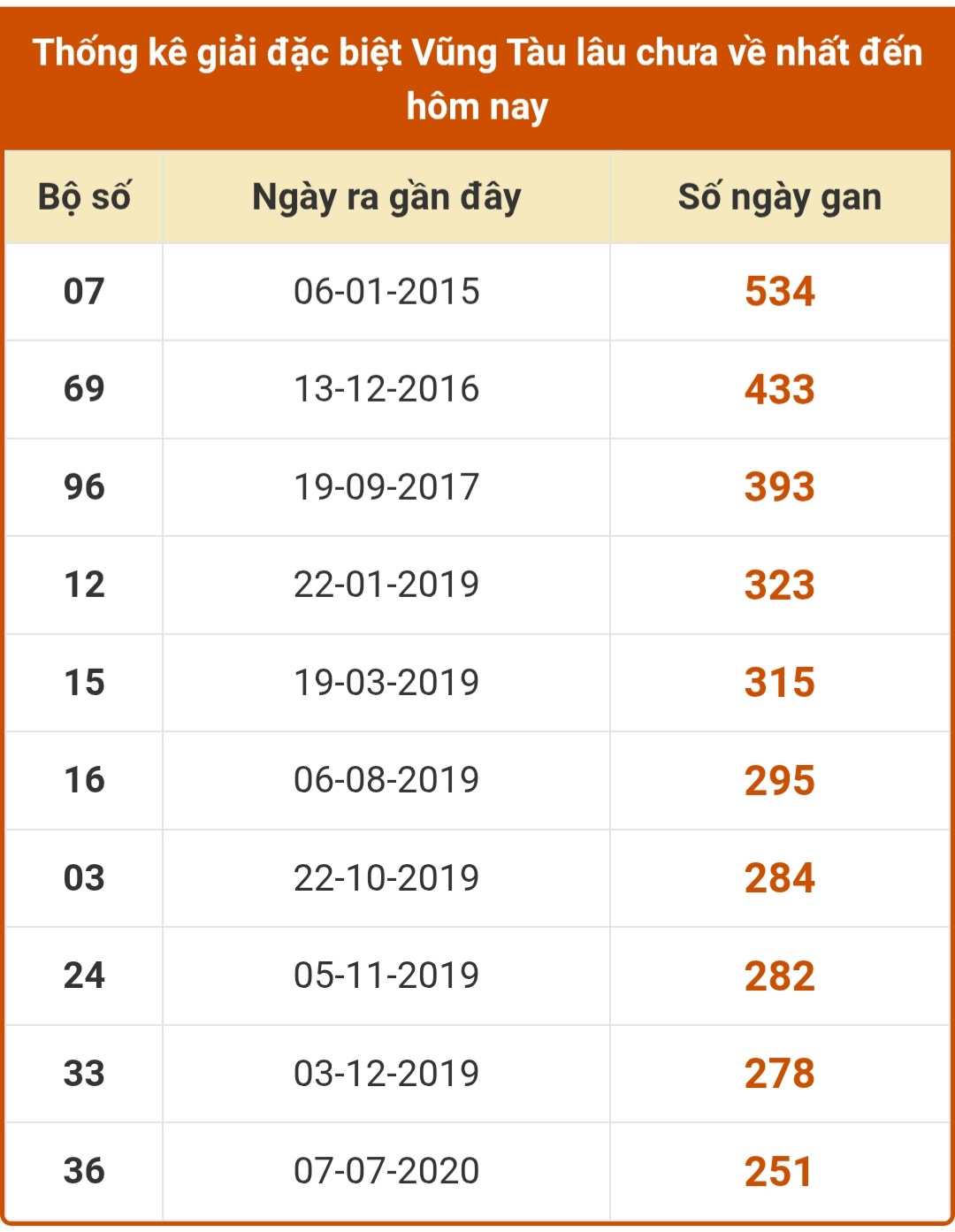The width and height of the screenshot is (955, 1232).
Task: Click the date 19-09-2017
Action: click(x=386, y=486)
